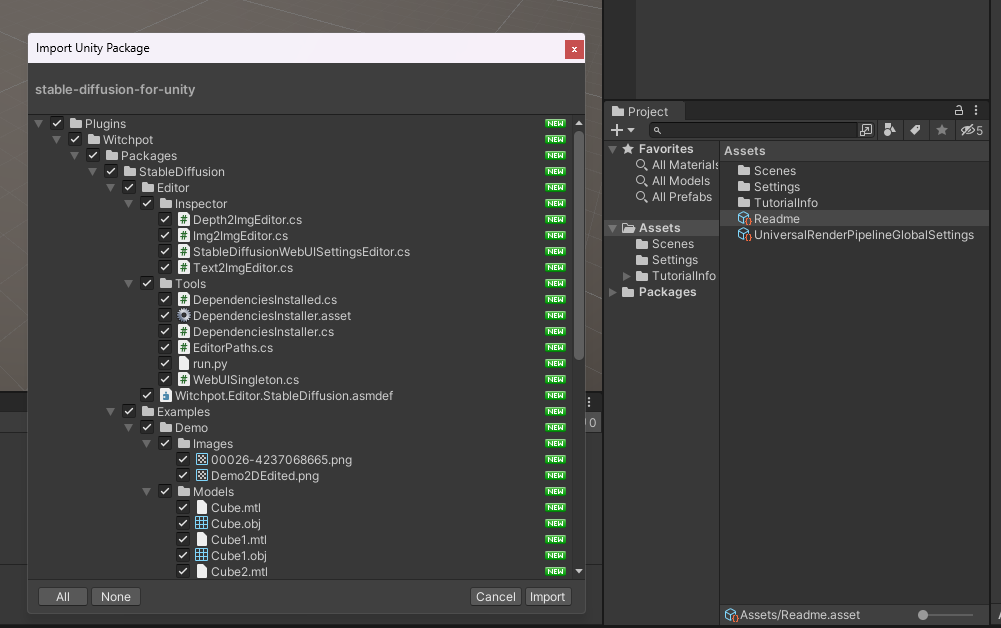Click the file icon of Cube.mtl
The image size is (1001, 628).
[202, 507]
